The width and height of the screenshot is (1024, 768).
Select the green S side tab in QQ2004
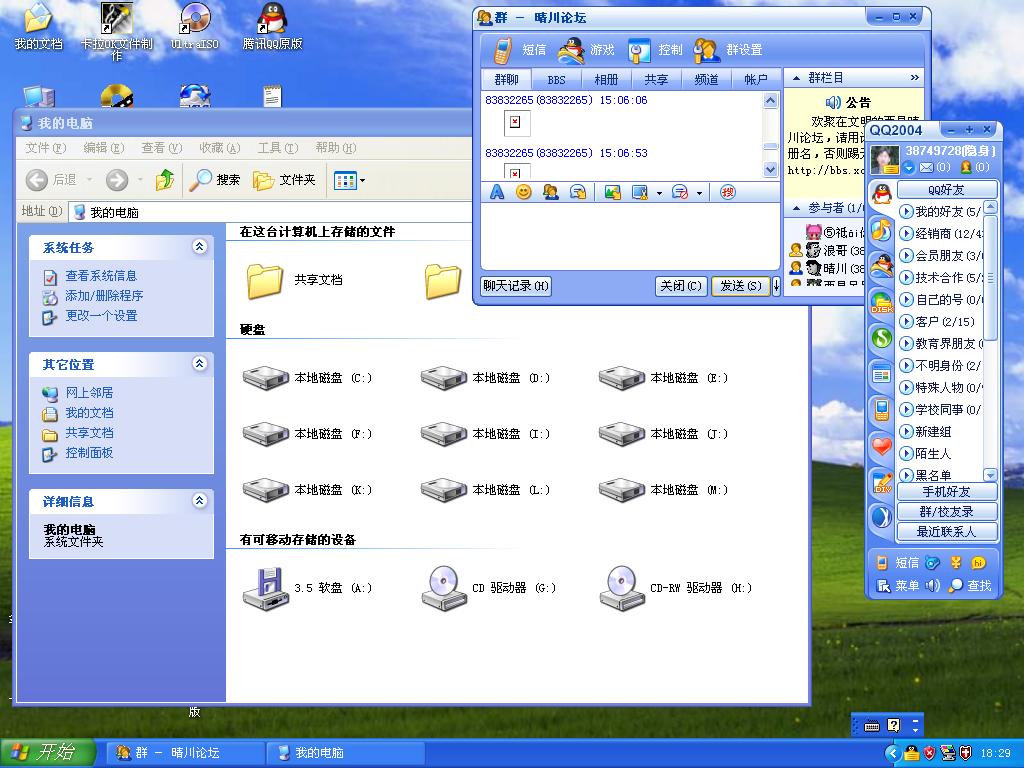(882, 338)
